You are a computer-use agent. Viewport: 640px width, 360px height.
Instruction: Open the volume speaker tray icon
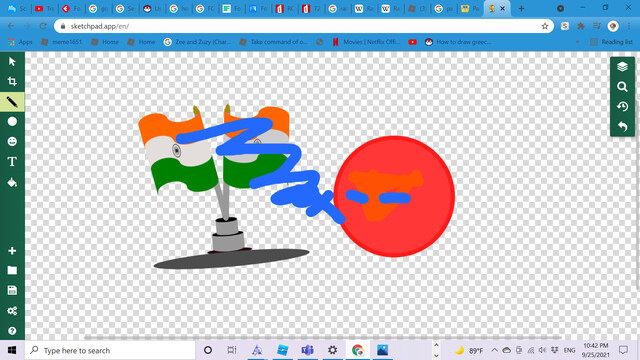pyautogui.click(x=542, y=350)
